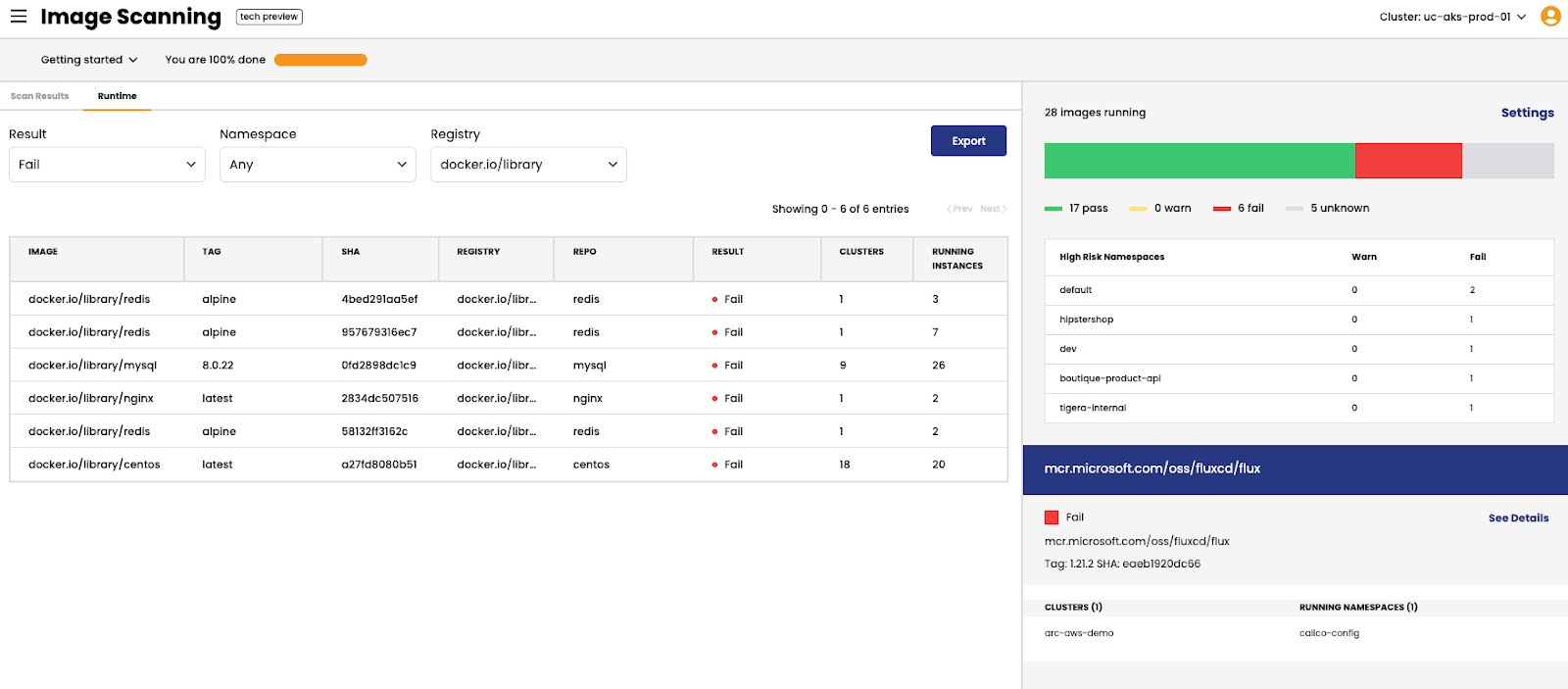Select the redis row with SHA 957679316ec7
This screenshot has width=1568, height=689.
point(509,332)
